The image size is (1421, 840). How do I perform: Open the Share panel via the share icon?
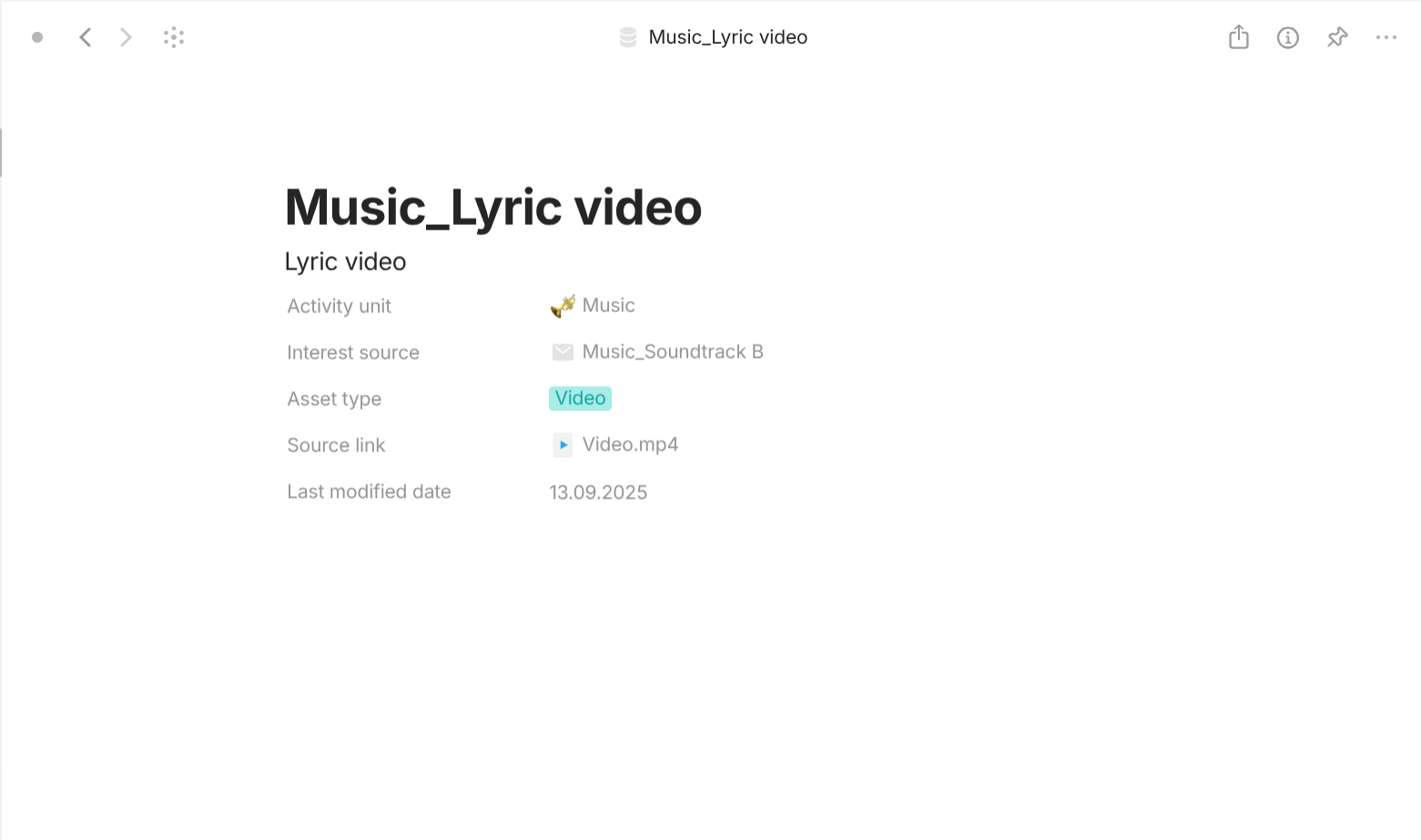pos(1238,37)
